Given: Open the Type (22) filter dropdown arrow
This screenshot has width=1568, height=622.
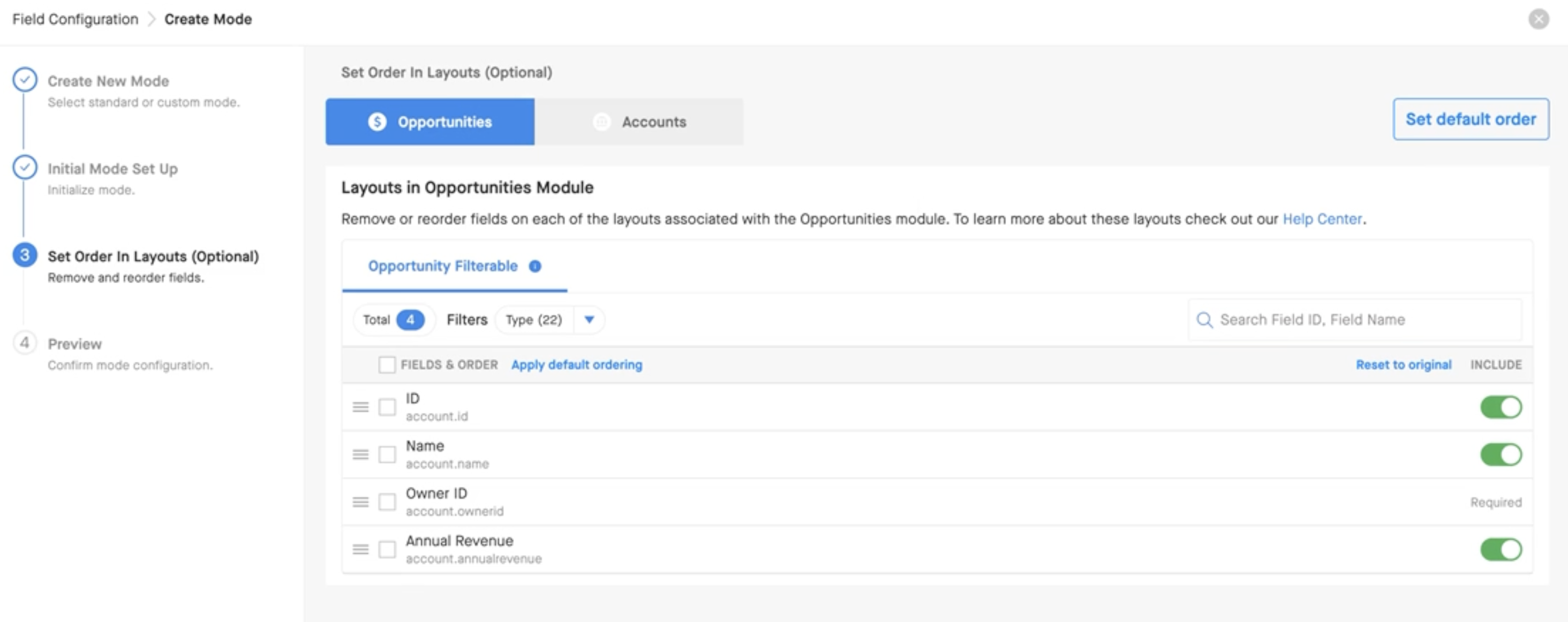Looking at the screenshot, I should tap(589, 320).
